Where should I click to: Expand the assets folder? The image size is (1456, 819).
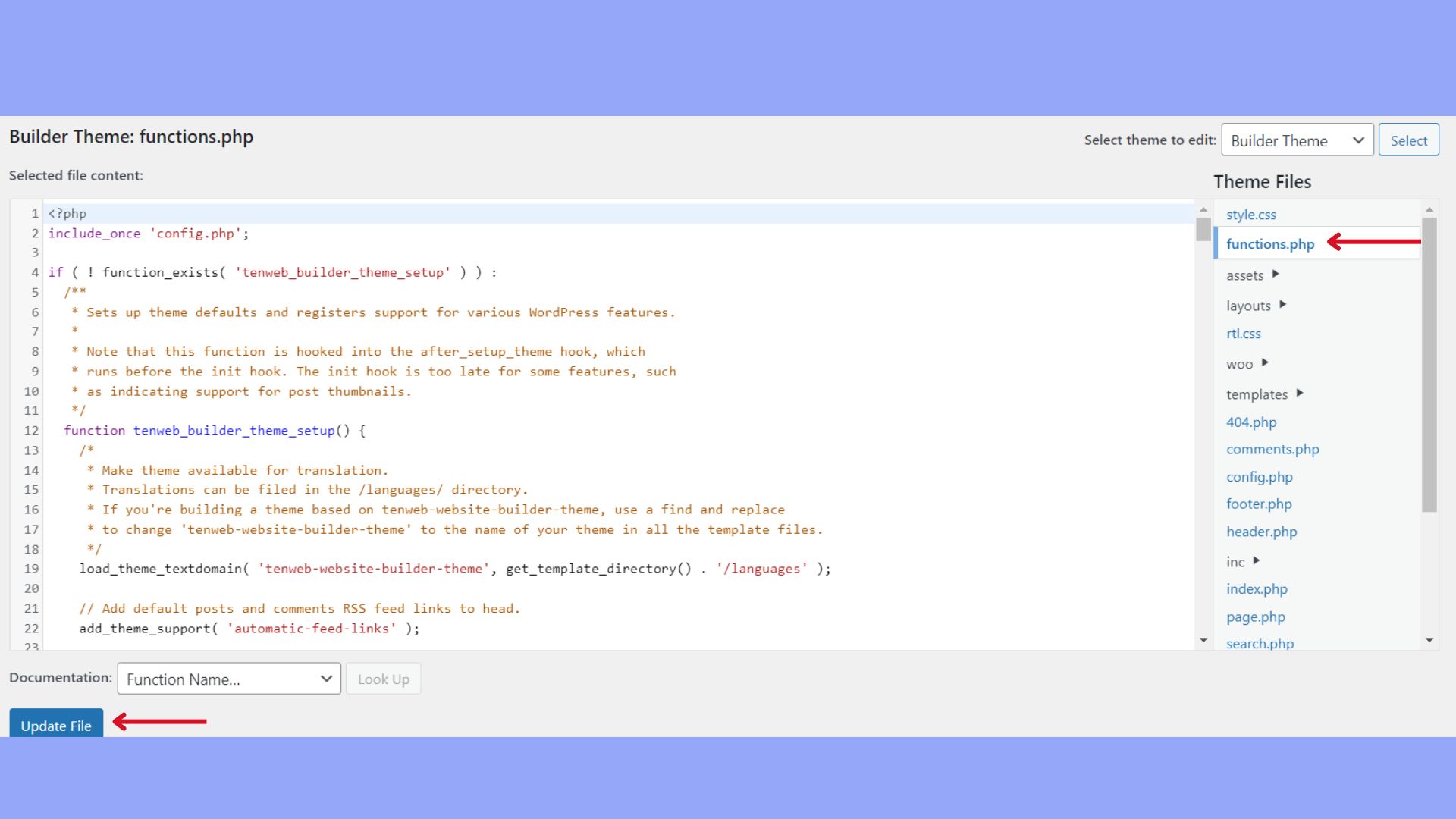click(1244, 275)
